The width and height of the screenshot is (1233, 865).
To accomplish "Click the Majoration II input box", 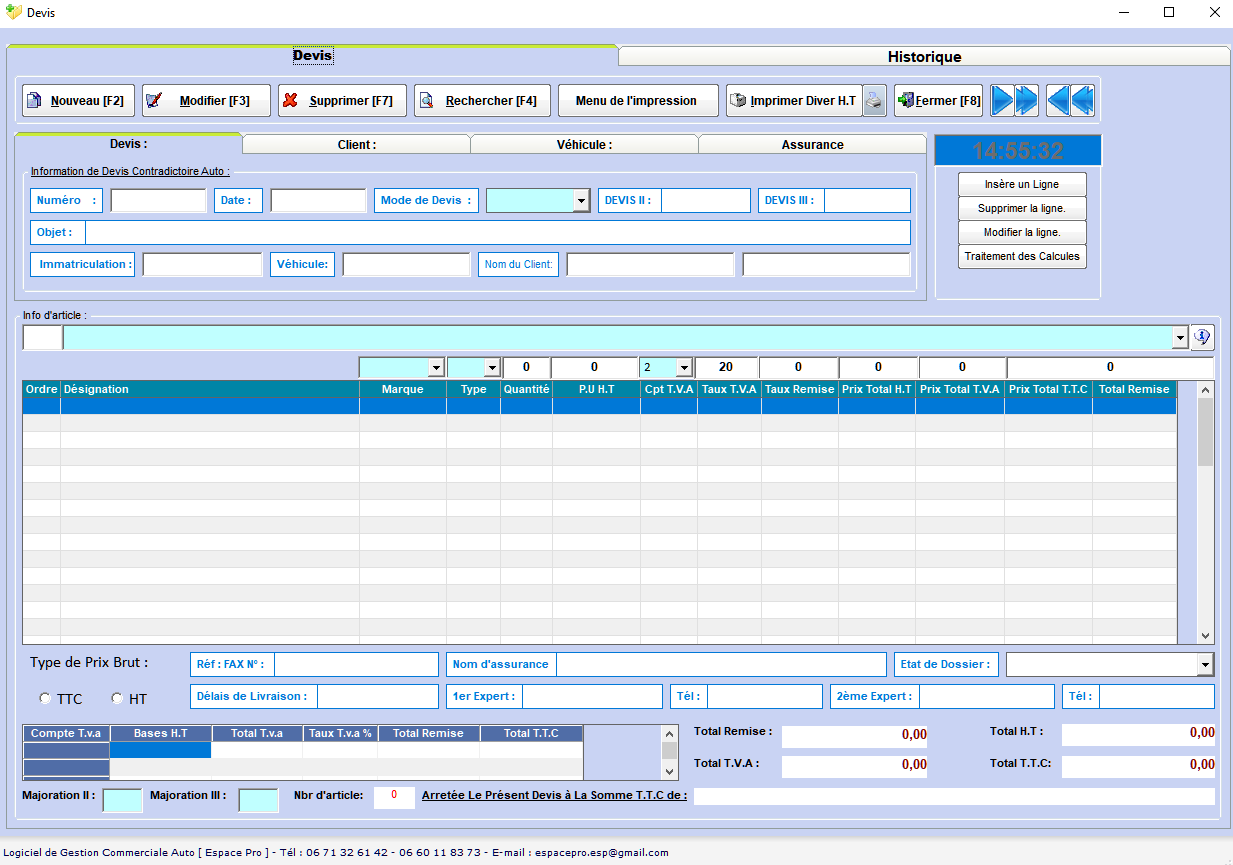I will (x=123, y=800).
